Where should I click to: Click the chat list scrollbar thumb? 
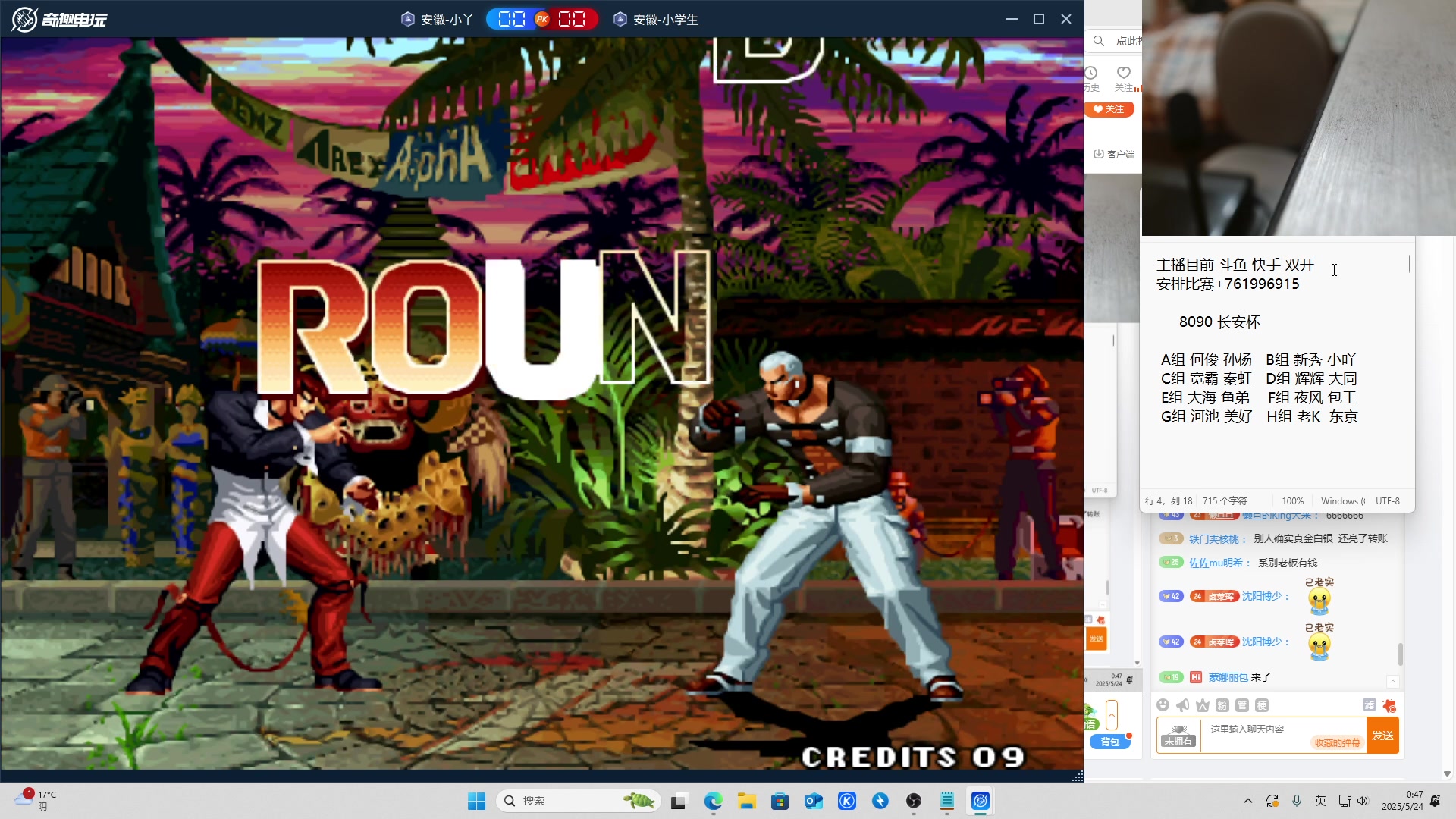coord(1400,654)
